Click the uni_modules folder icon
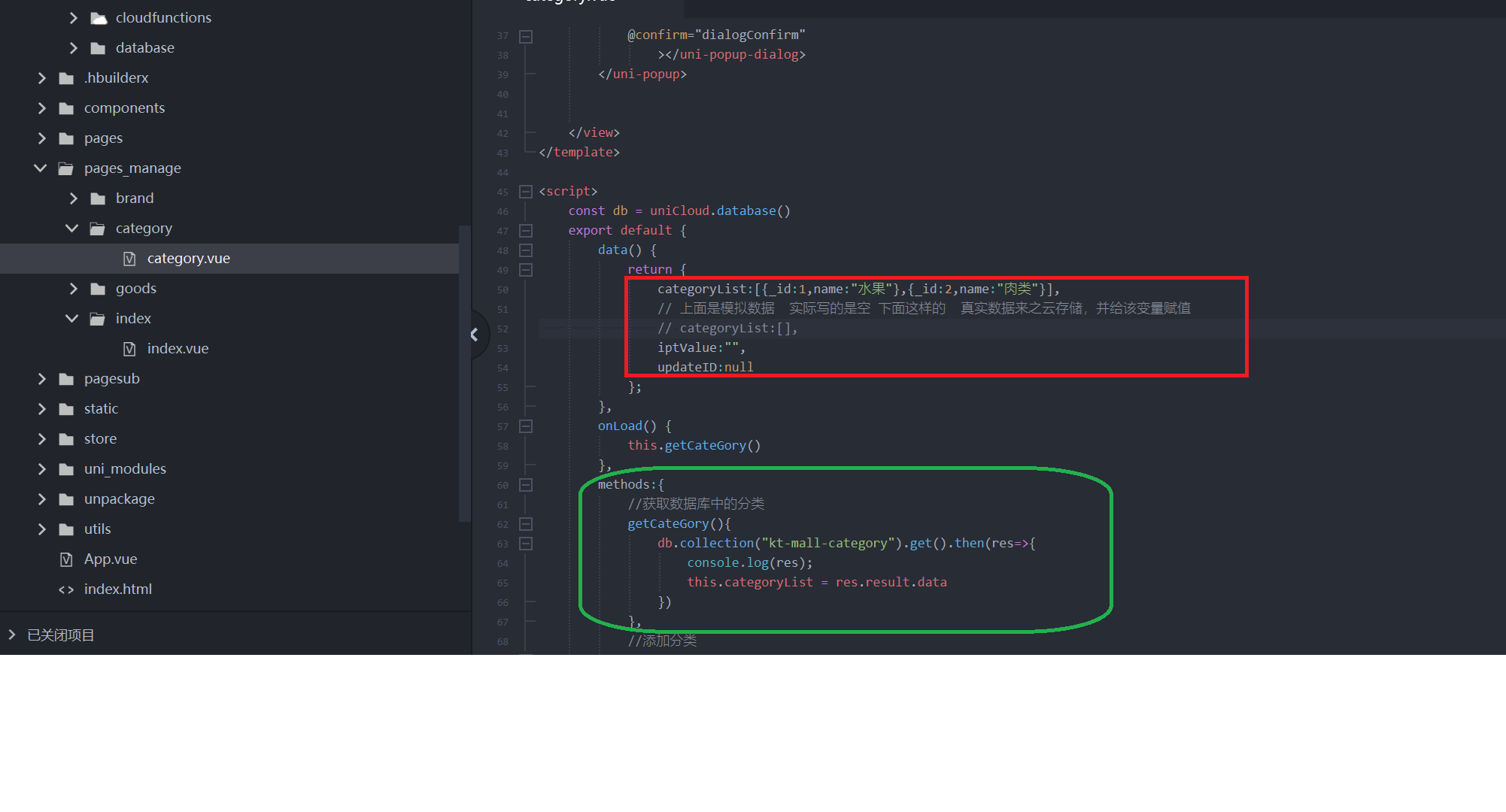Viewport: 1506px width, 812px height. pyautogui.click(x=66, y=469)
